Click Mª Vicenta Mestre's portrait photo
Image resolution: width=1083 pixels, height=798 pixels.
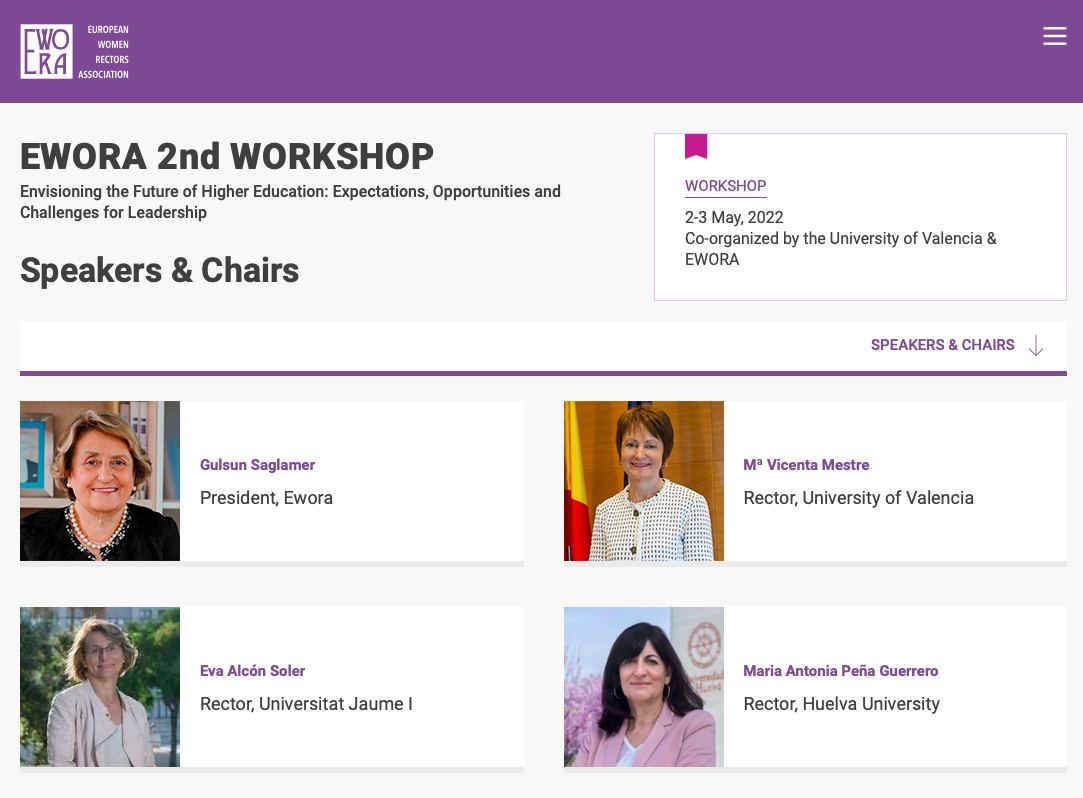(644, 481)
